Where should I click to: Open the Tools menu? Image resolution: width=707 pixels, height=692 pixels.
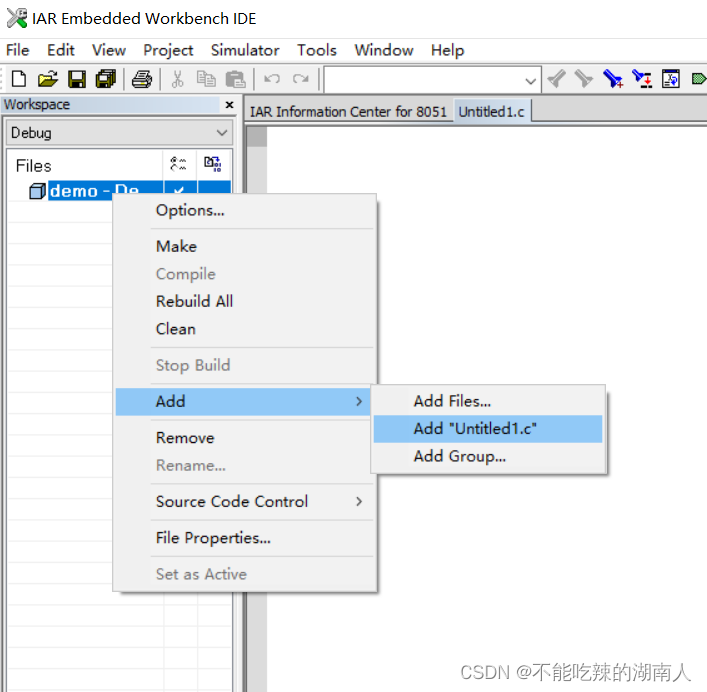click(x=317, y=50)
